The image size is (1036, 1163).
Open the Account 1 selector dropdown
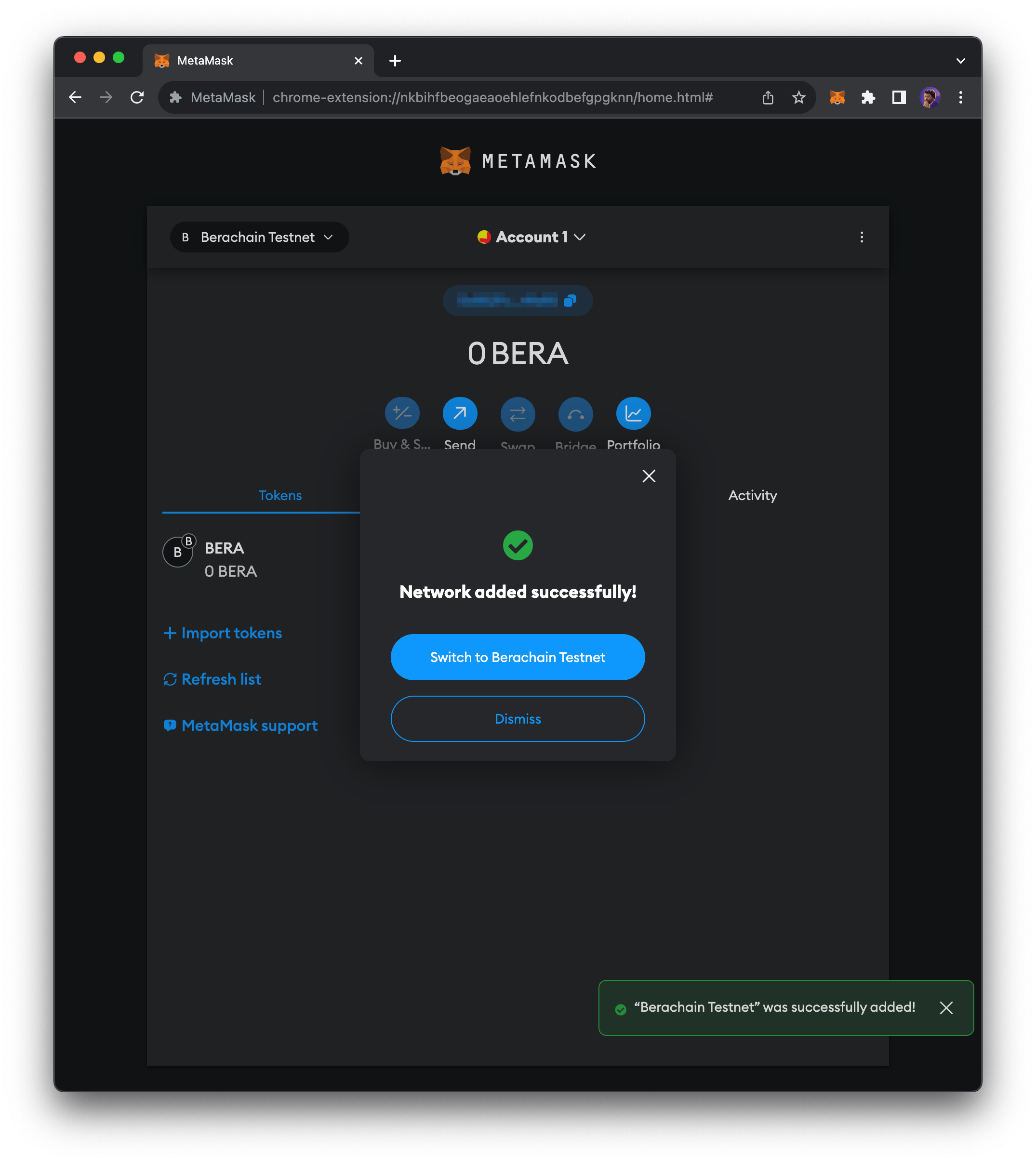pyautogui.click(x=531, y=237)
